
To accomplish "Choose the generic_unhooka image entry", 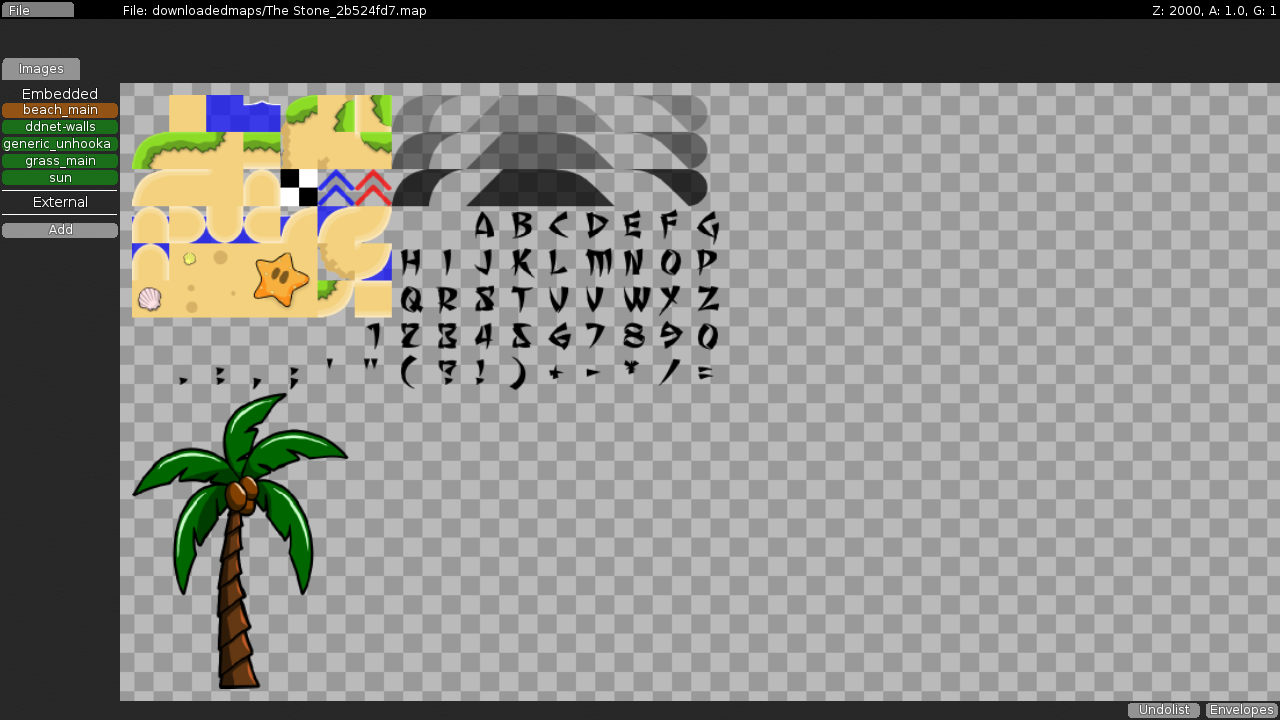I will coord(60,144).
